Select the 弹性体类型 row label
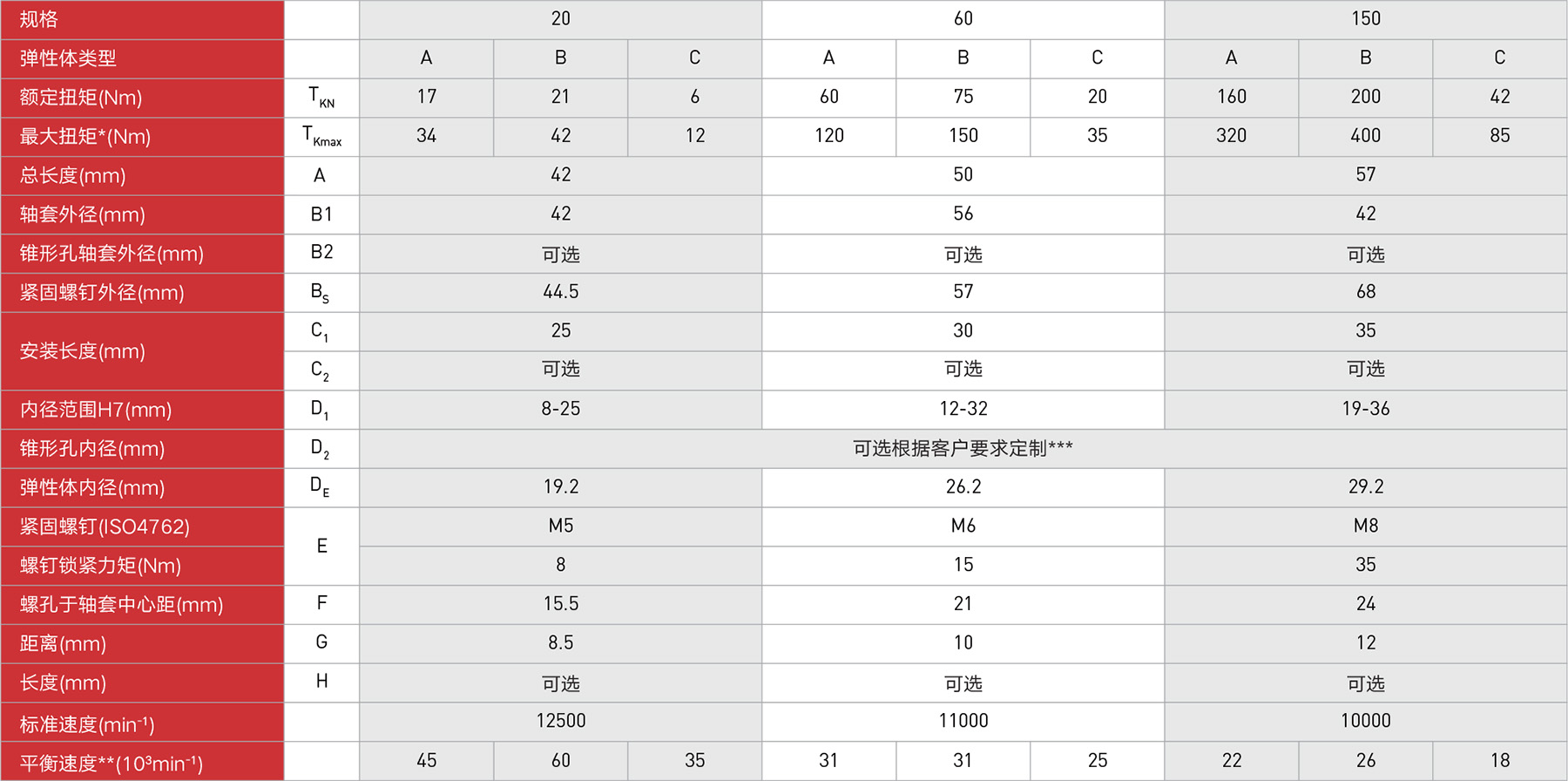 (x=142, y=58)
